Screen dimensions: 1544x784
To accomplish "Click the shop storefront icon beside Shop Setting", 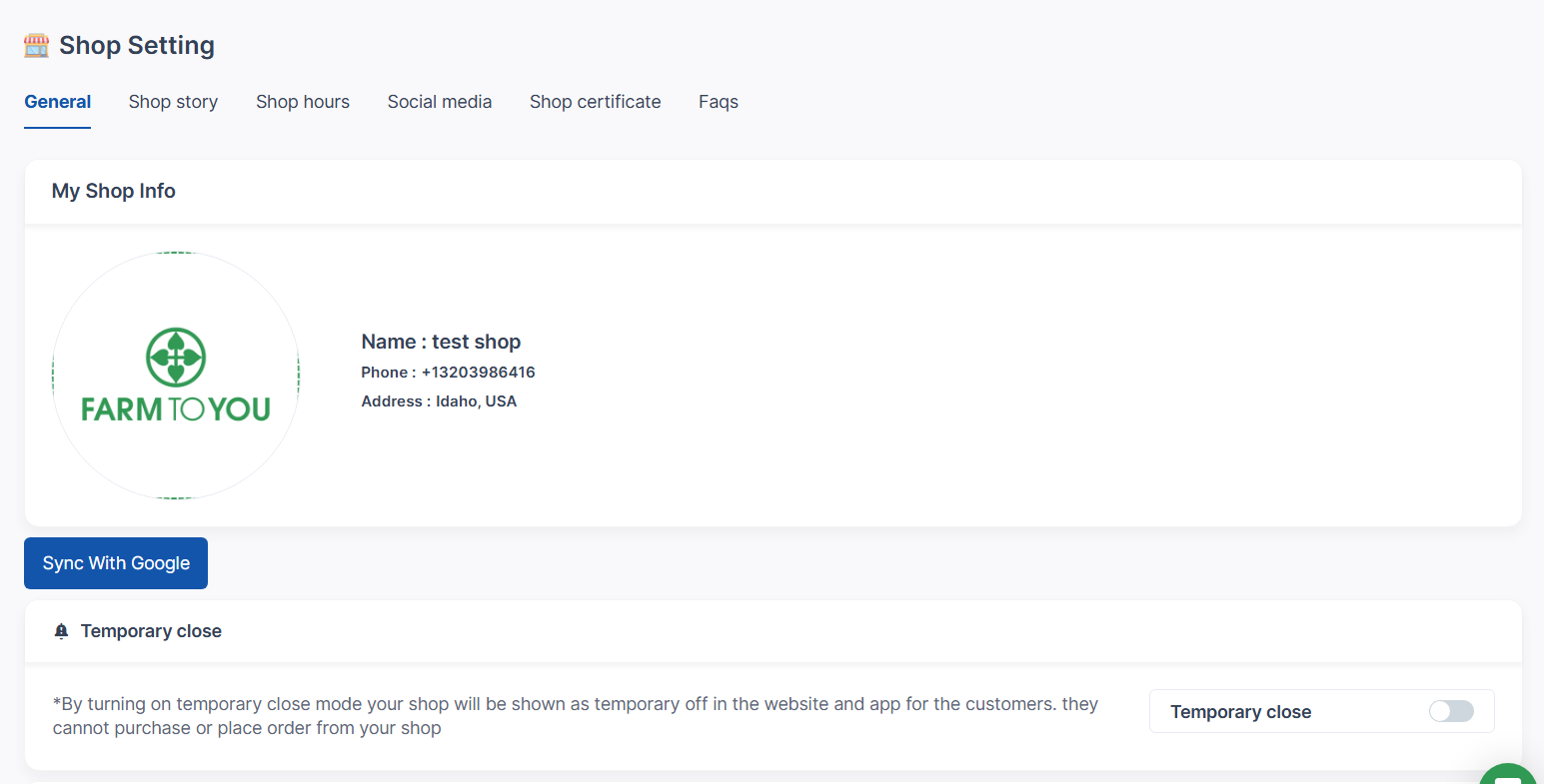I will 37,45.
